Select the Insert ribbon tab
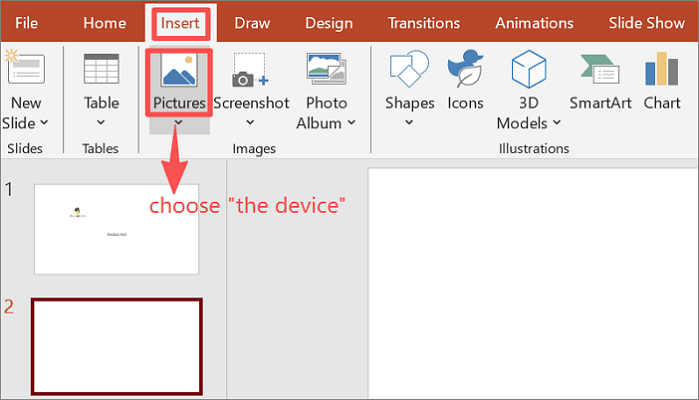Image resolution: width=699 pixels, height=400 pixels. (180, 23)
